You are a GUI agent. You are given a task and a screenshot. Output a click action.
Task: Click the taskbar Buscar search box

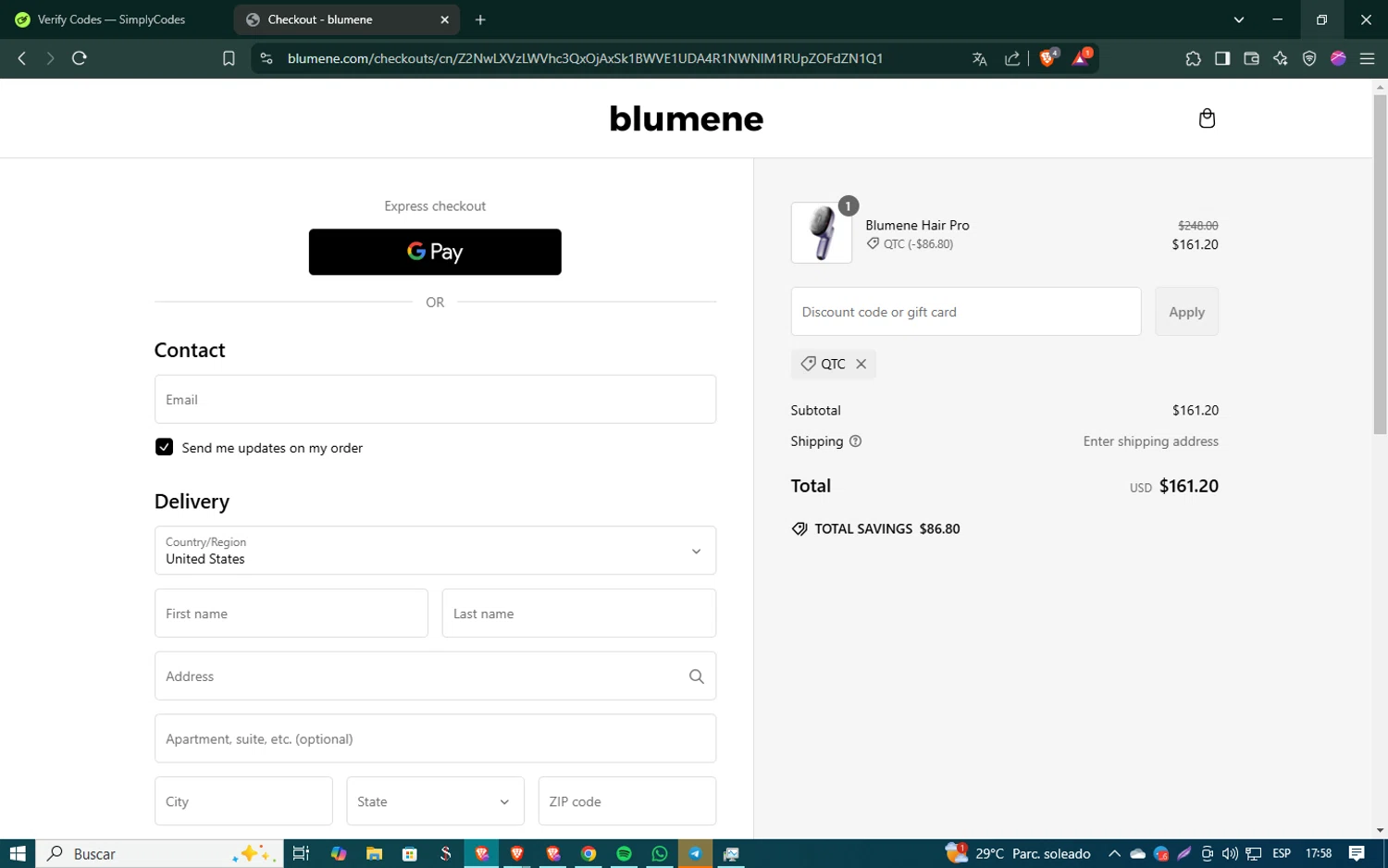tap(159, 853)
